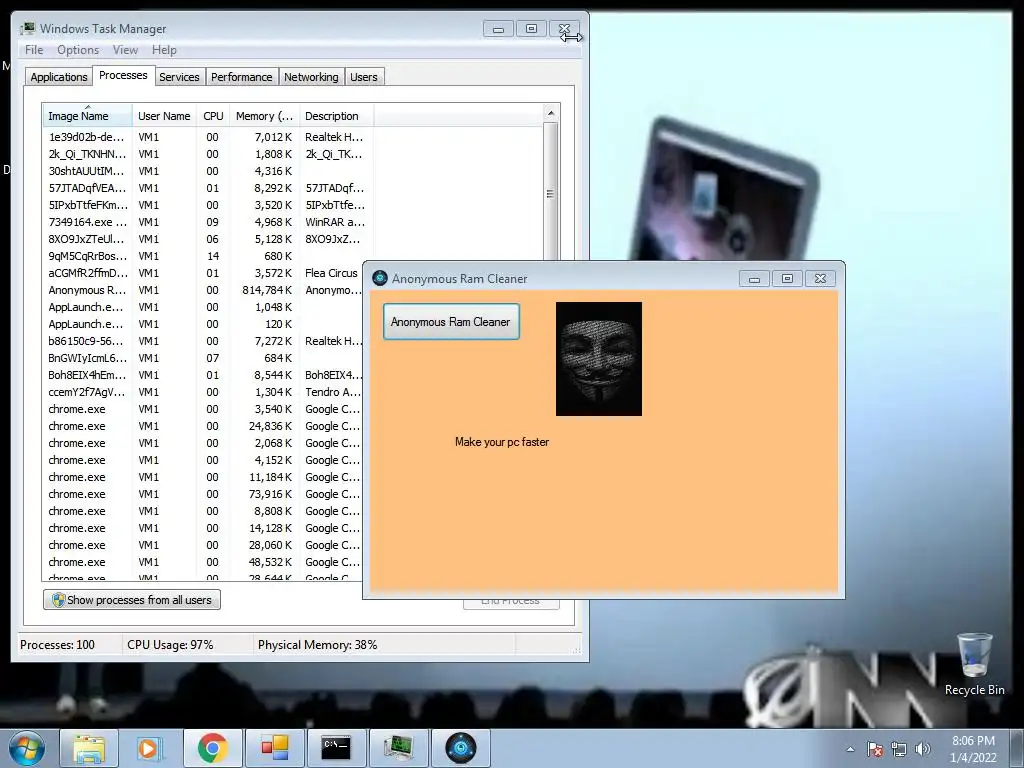Click the 814,784 K memory value
Image resolution: width=1024 pixels, height=768 pixels.
(267, 290)
